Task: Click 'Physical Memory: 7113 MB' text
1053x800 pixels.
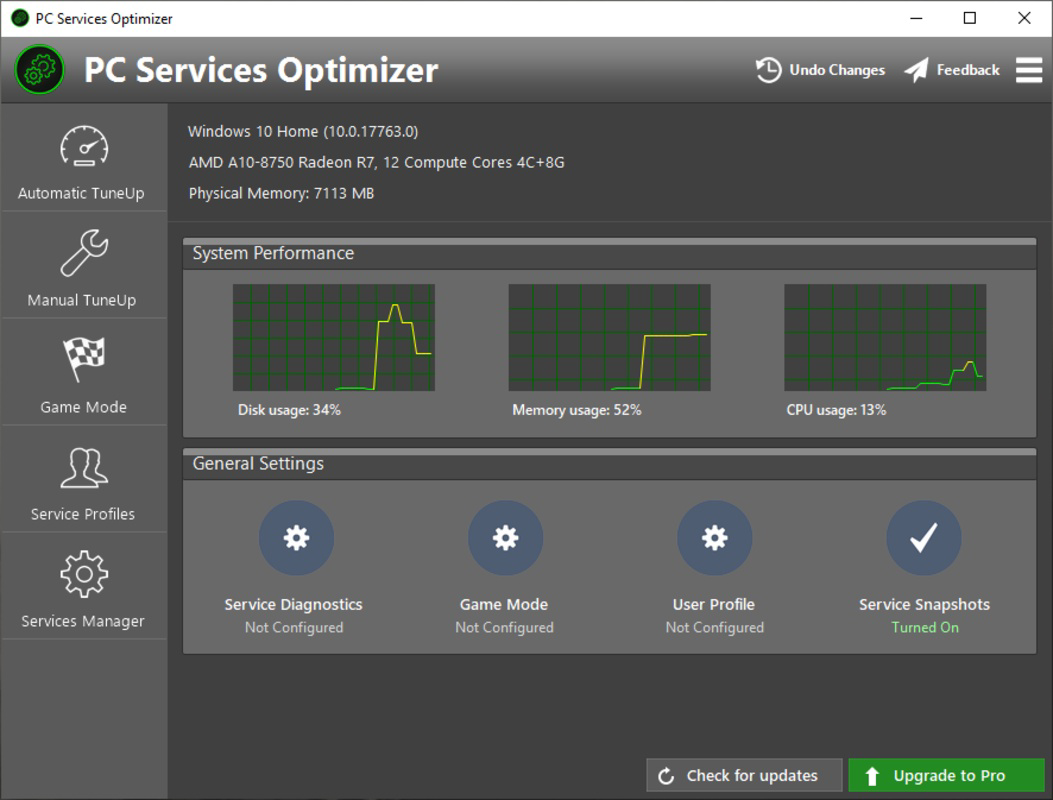Action: pos(281,193)
